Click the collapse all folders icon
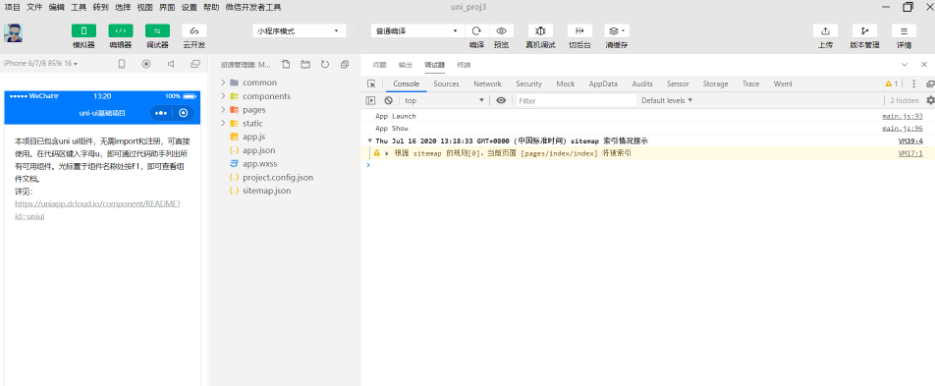 pos(345,64)
